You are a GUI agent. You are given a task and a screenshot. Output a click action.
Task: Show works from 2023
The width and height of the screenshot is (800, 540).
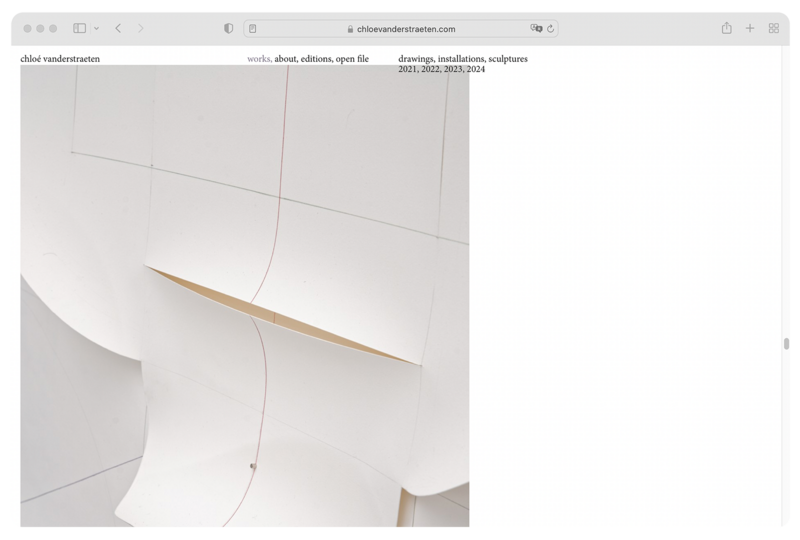[453, 69]
